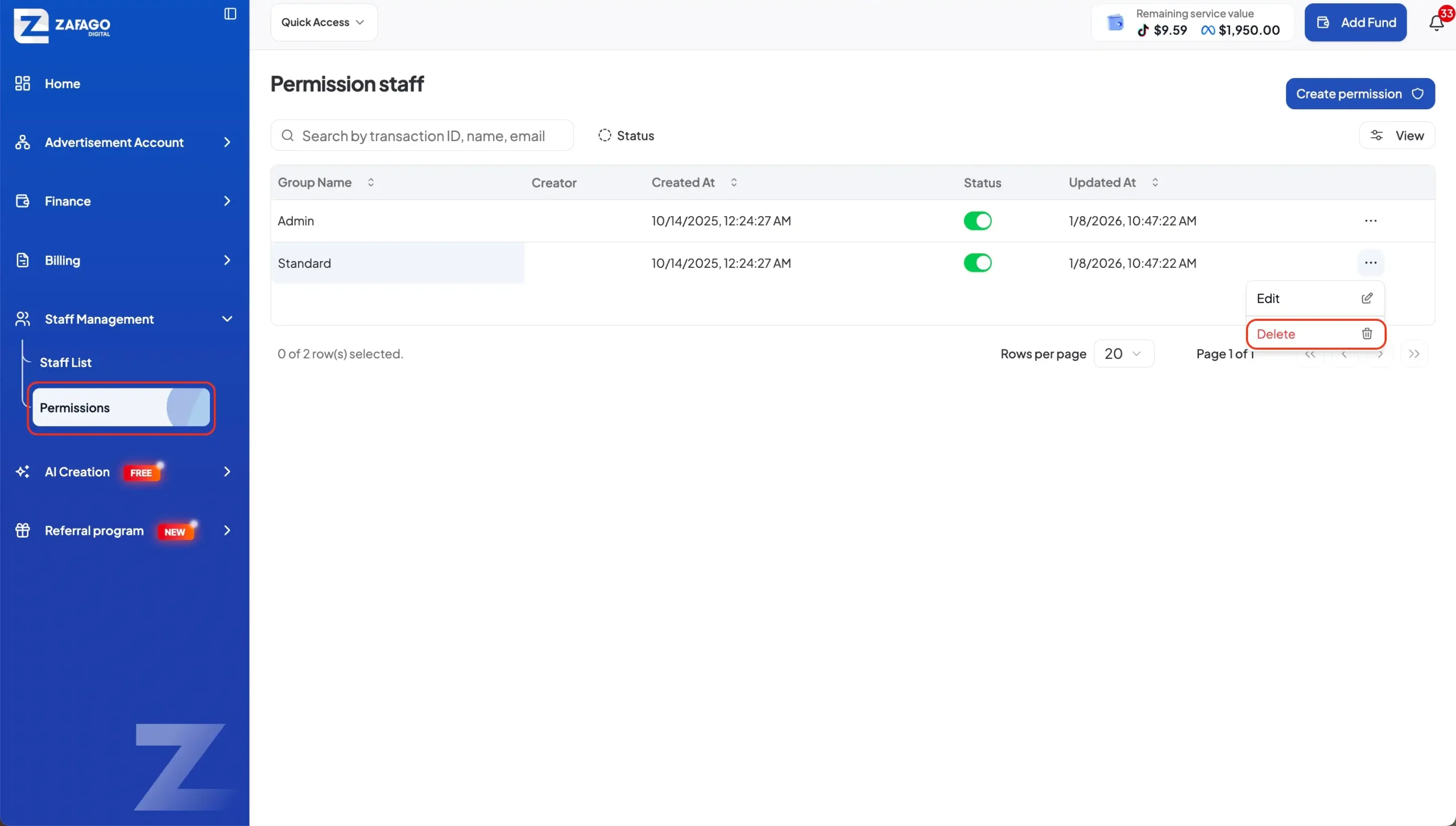1456x826 pixels.
Task: Open Status filter
Action: (626, 135)
